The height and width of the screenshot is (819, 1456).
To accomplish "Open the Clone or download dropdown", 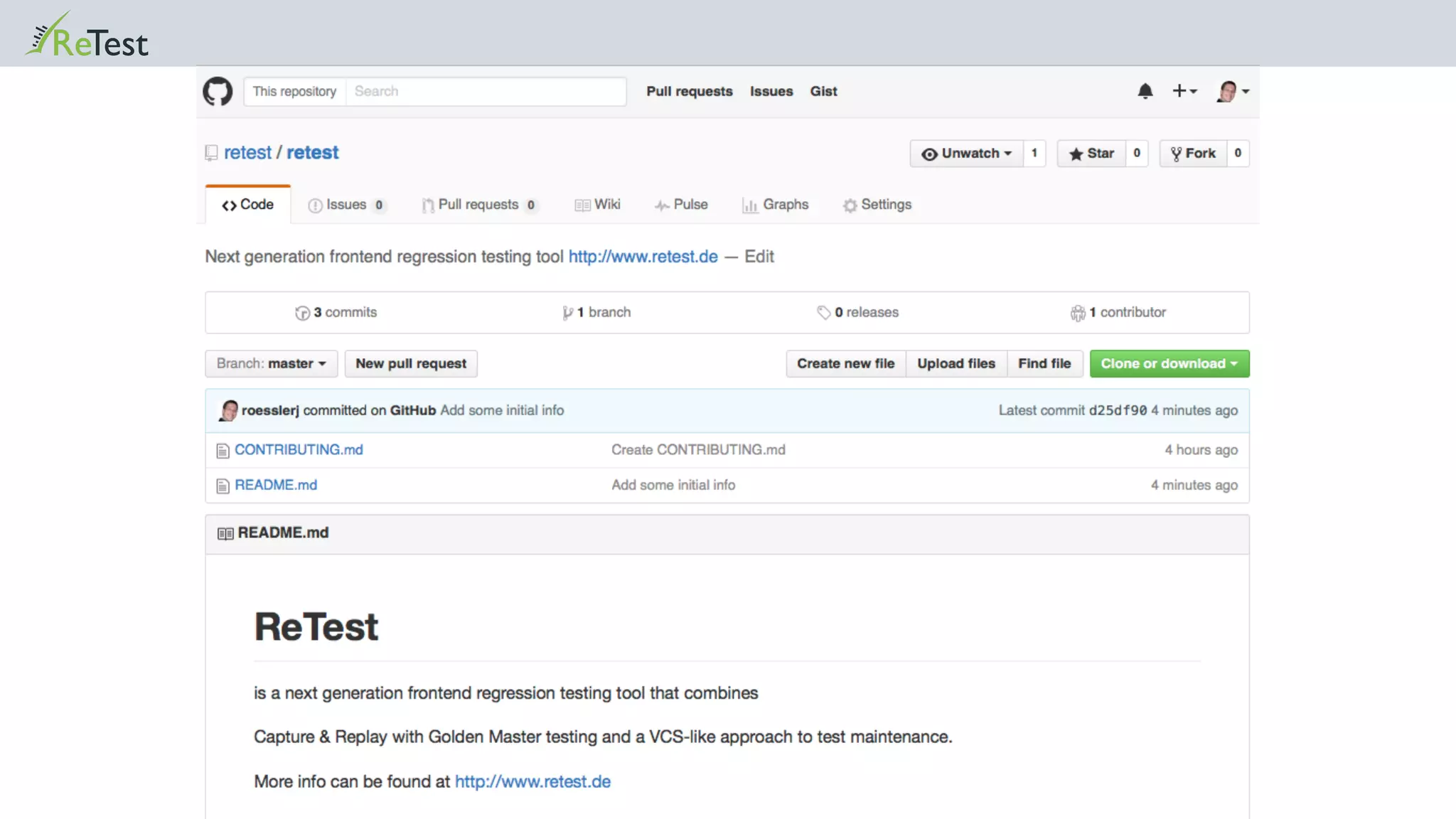I will [1169, 363].
